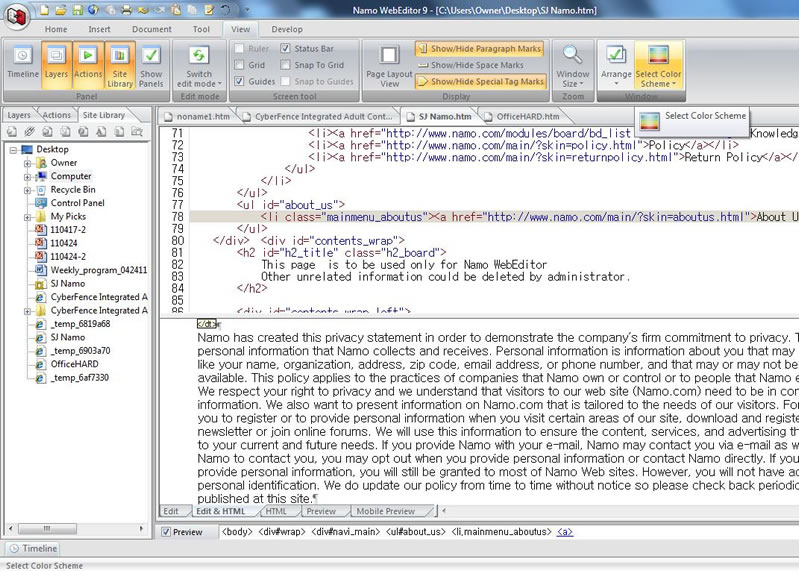Image resolution: width=799 pixels, height=571 pixels.
Task: Toggle the Layers panel ribbon button
Action: [56, 64]
